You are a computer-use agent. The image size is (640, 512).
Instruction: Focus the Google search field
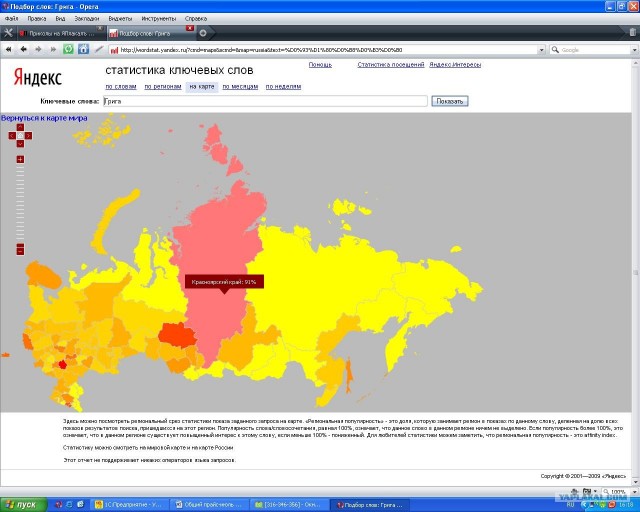tap(595, 50)
